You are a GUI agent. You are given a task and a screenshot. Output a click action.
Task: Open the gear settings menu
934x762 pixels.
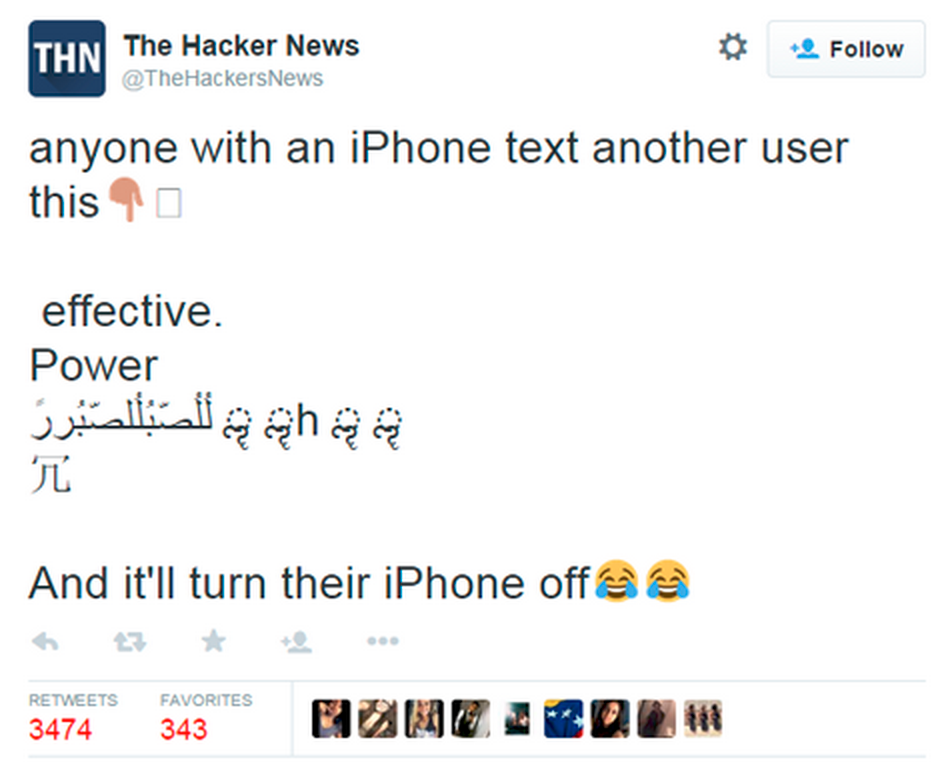(733, 47)
